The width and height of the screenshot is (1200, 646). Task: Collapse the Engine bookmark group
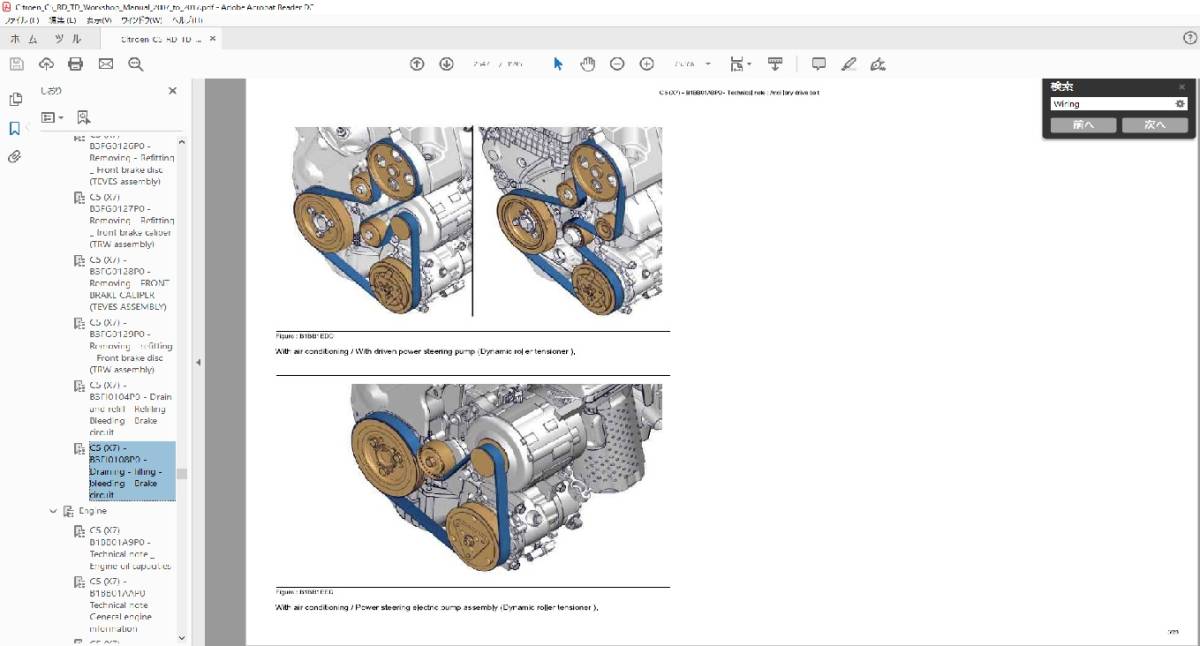(x=54, y=511)
